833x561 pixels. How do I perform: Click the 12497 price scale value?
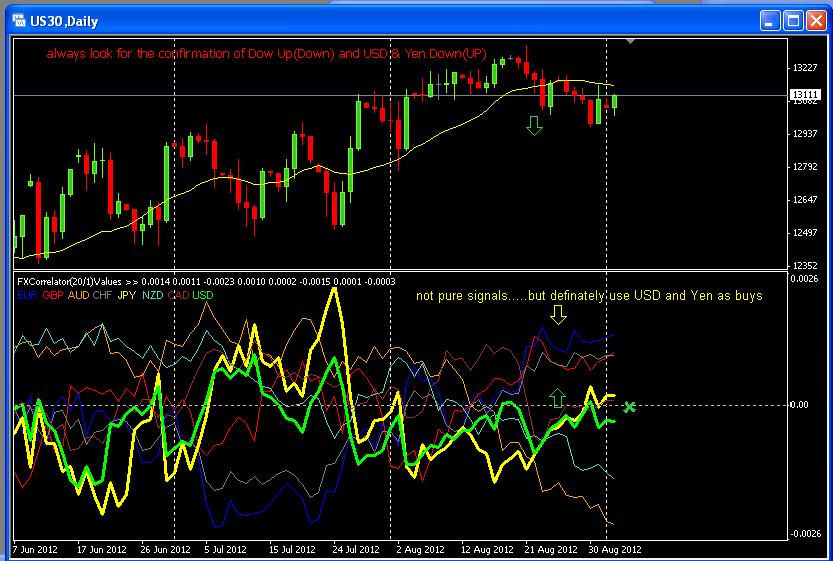point(805,233)
